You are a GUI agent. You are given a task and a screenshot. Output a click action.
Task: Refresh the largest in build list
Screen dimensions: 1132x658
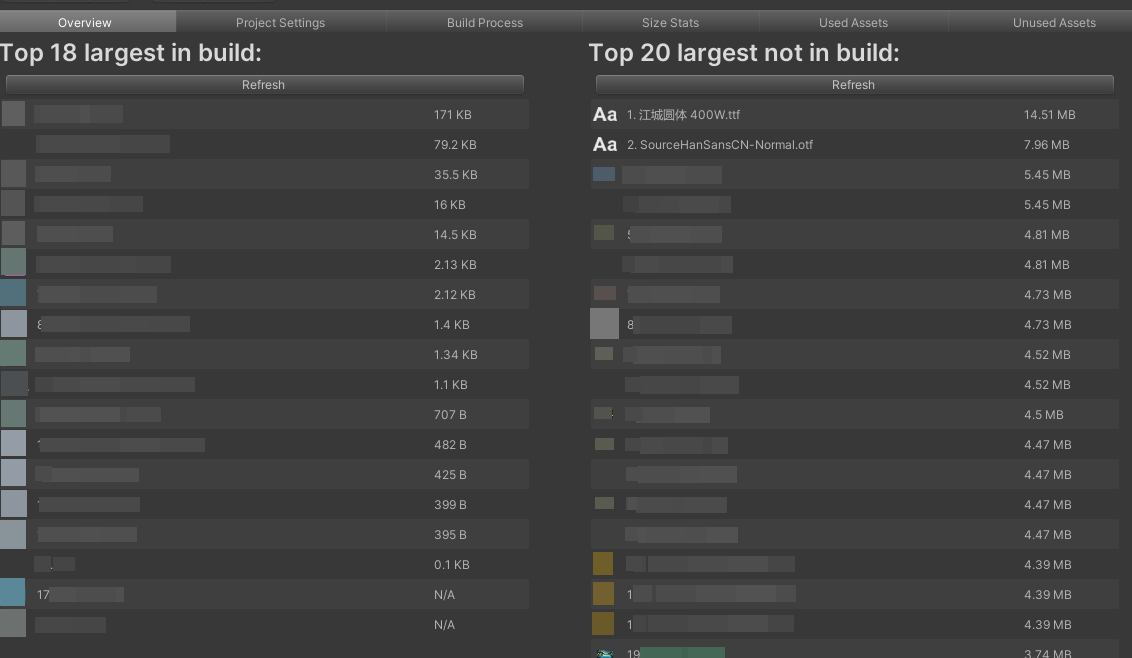click(x=264, y=85)
